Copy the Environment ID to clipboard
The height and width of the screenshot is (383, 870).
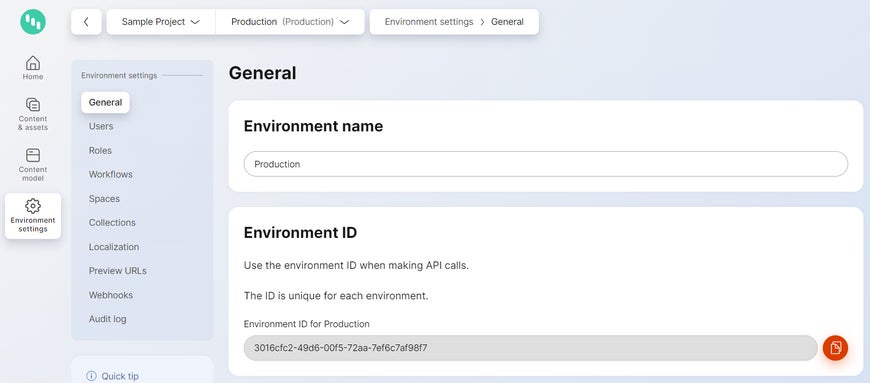(835, 348)
